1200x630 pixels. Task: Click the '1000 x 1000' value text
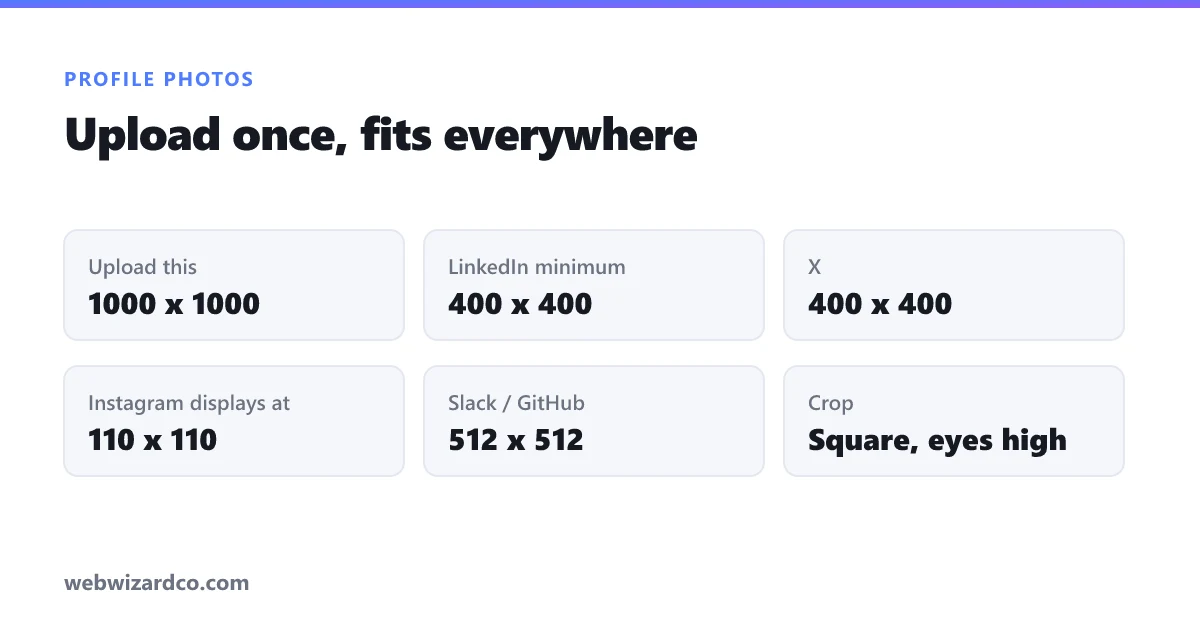174,304
